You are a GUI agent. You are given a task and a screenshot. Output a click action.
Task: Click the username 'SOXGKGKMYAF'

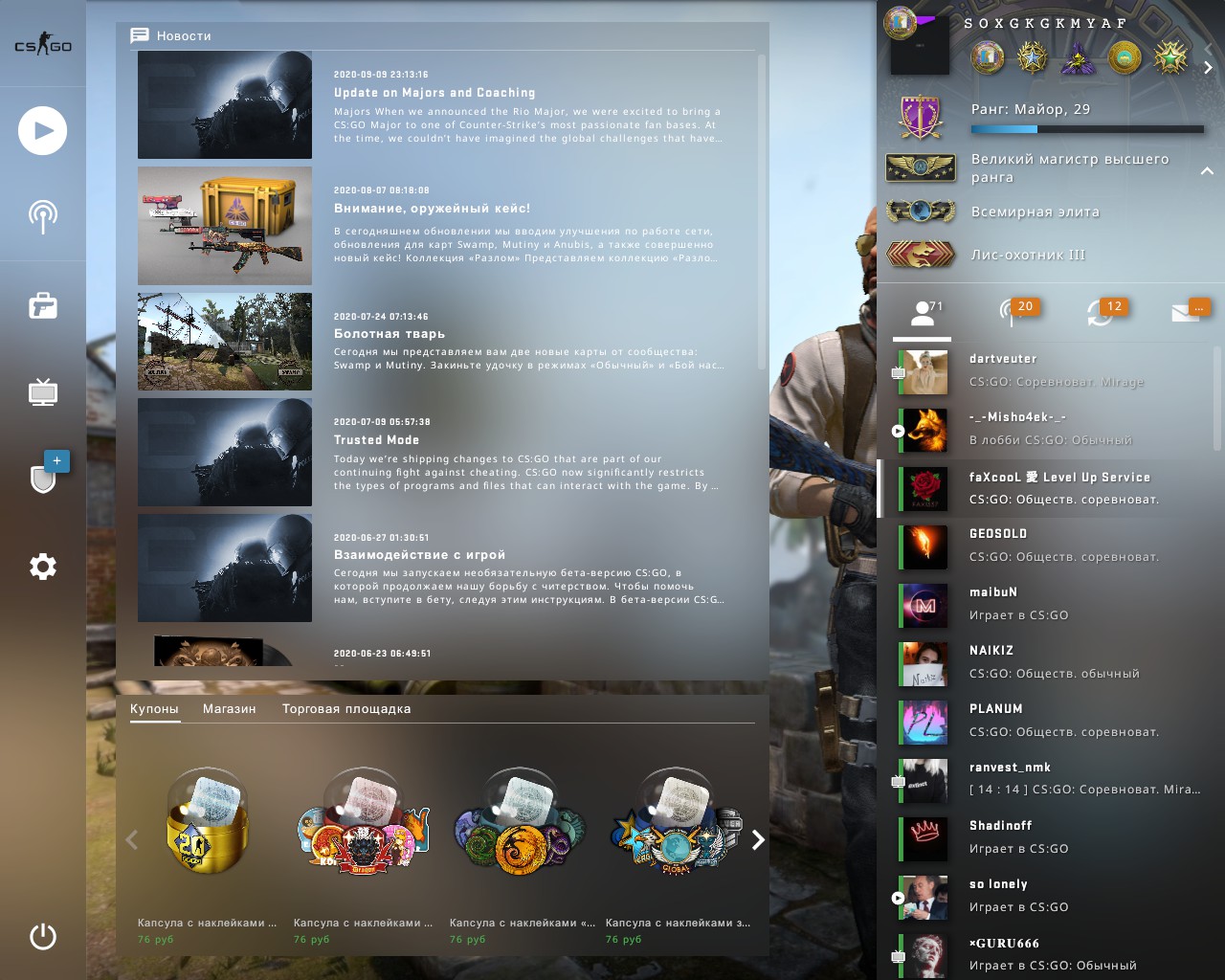(1045, 23)
